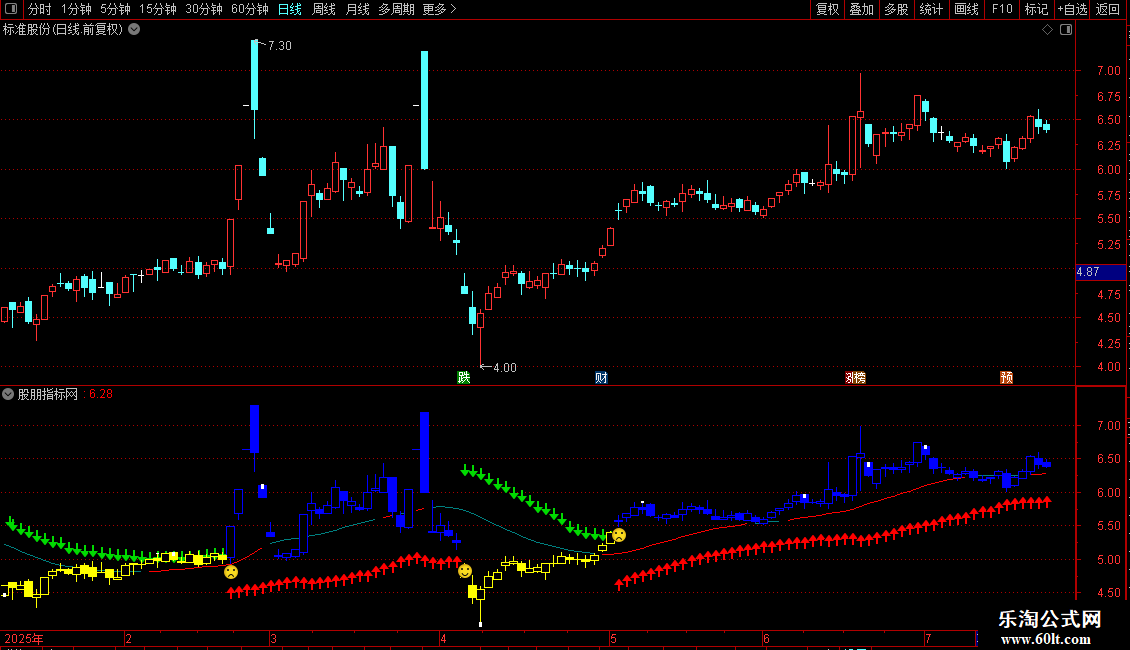
Task: Switch to 分时 intraday view
Action: point(40,9)
